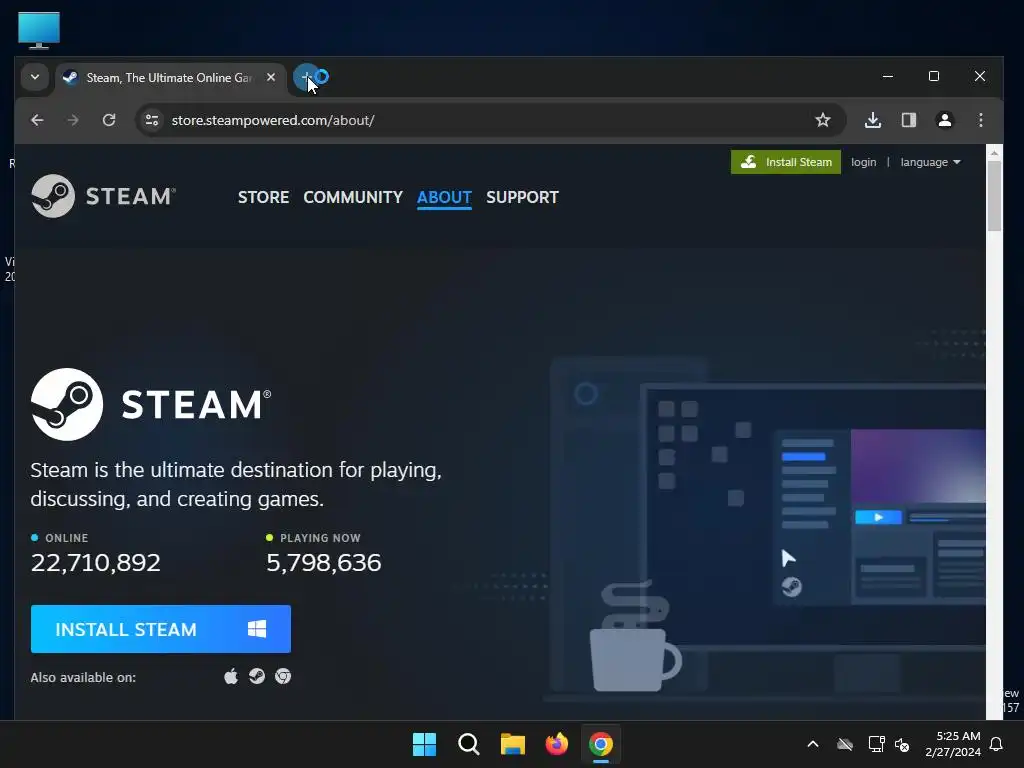Click muted volume tray icon
The image size is (1024, 768).
pos(902,744)
